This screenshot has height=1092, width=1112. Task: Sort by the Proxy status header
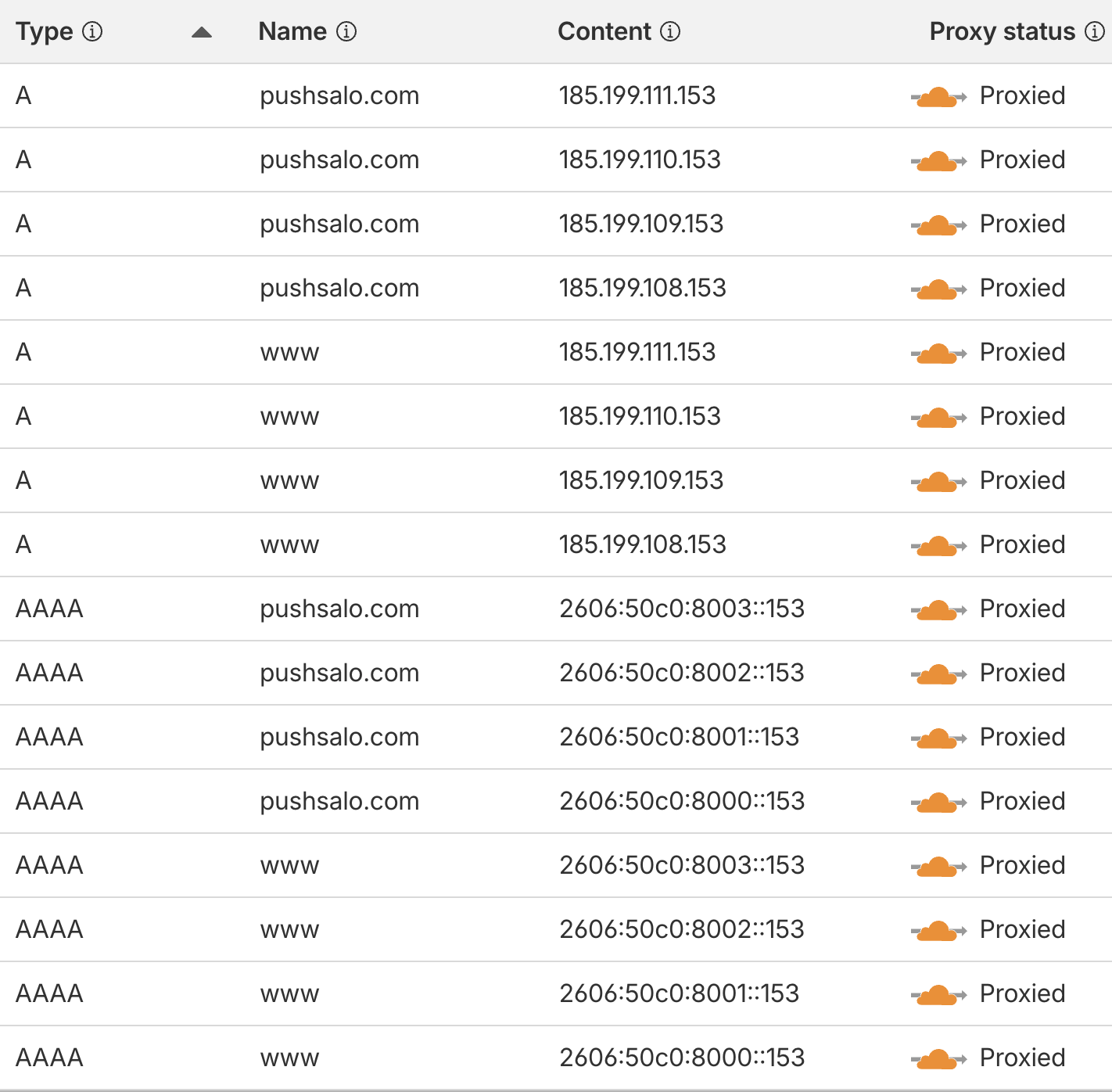[x=1002, y=31]
